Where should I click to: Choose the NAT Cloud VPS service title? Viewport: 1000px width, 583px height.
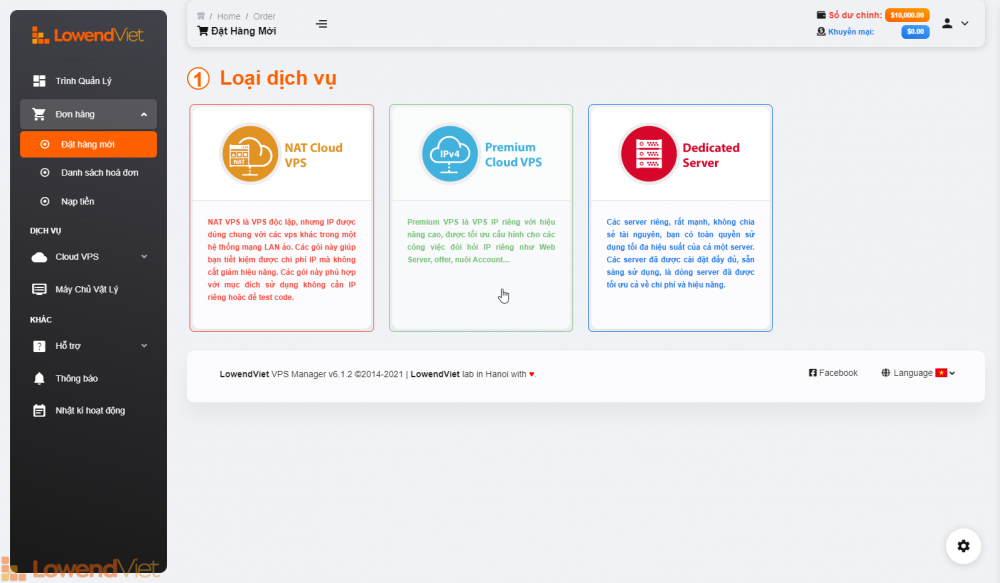[x=314, y=155]
